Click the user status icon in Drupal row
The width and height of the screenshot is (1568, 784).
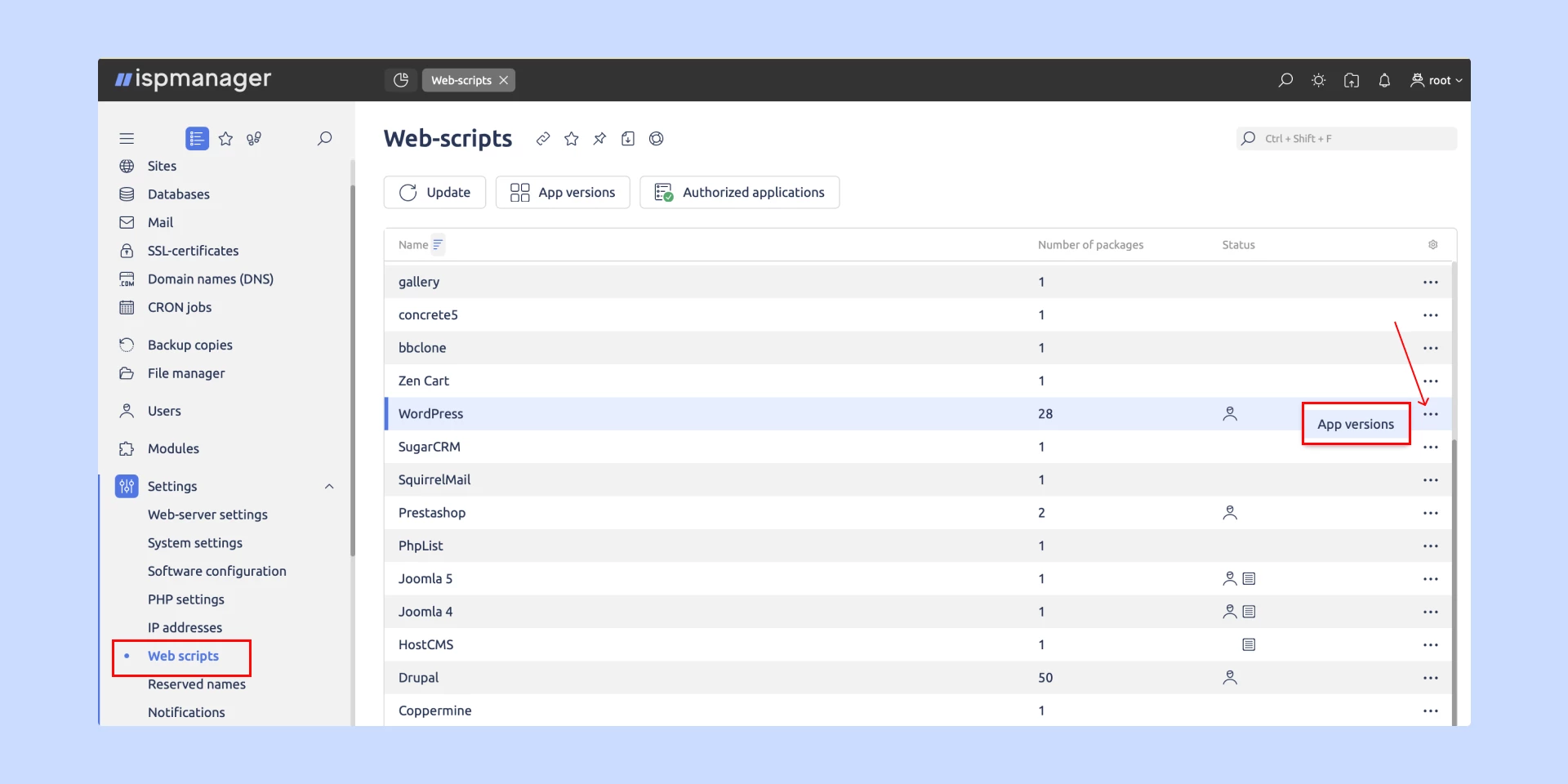[1230, 678]
